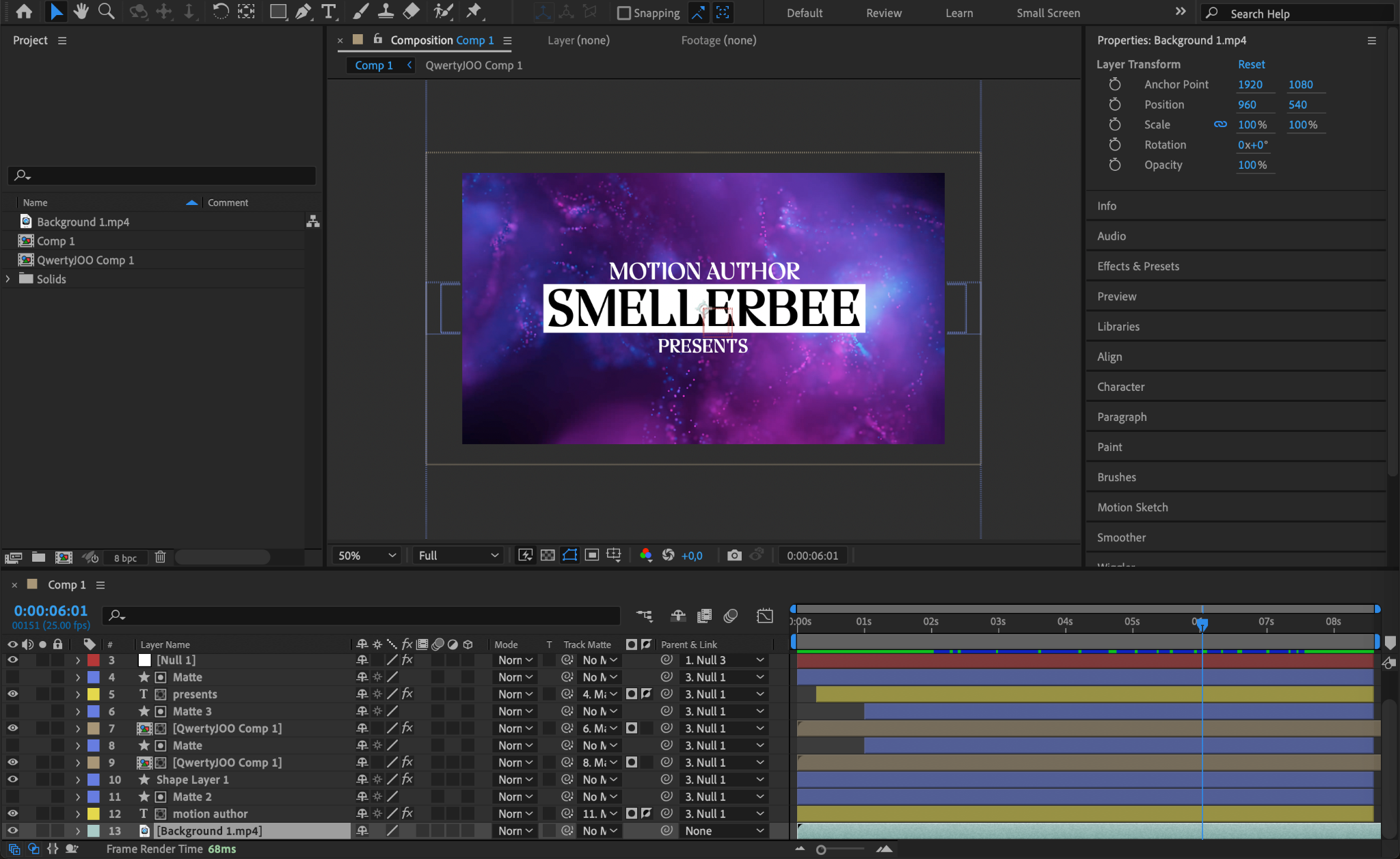The width and height of the screenshot is (1400, 859).
Task: Click the Rotation stopwatch icon
Action: click(x=1114, y=145)
